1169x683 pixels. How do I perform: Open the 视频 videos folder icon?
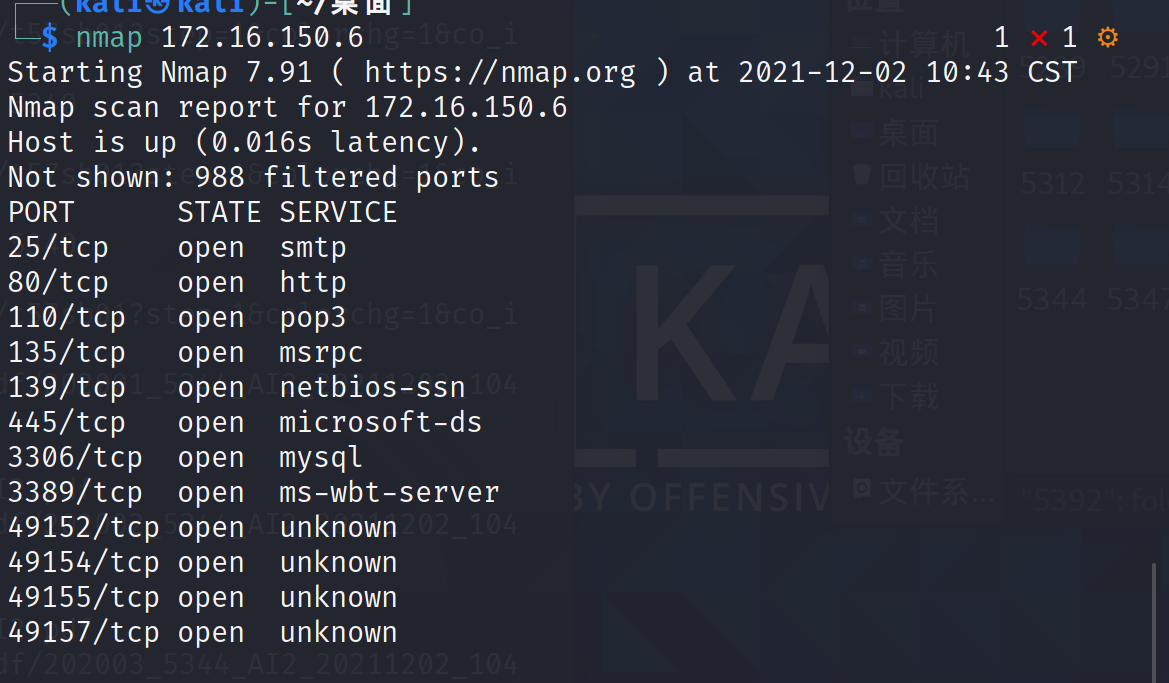pyautogui.click(x=862, y=351)
